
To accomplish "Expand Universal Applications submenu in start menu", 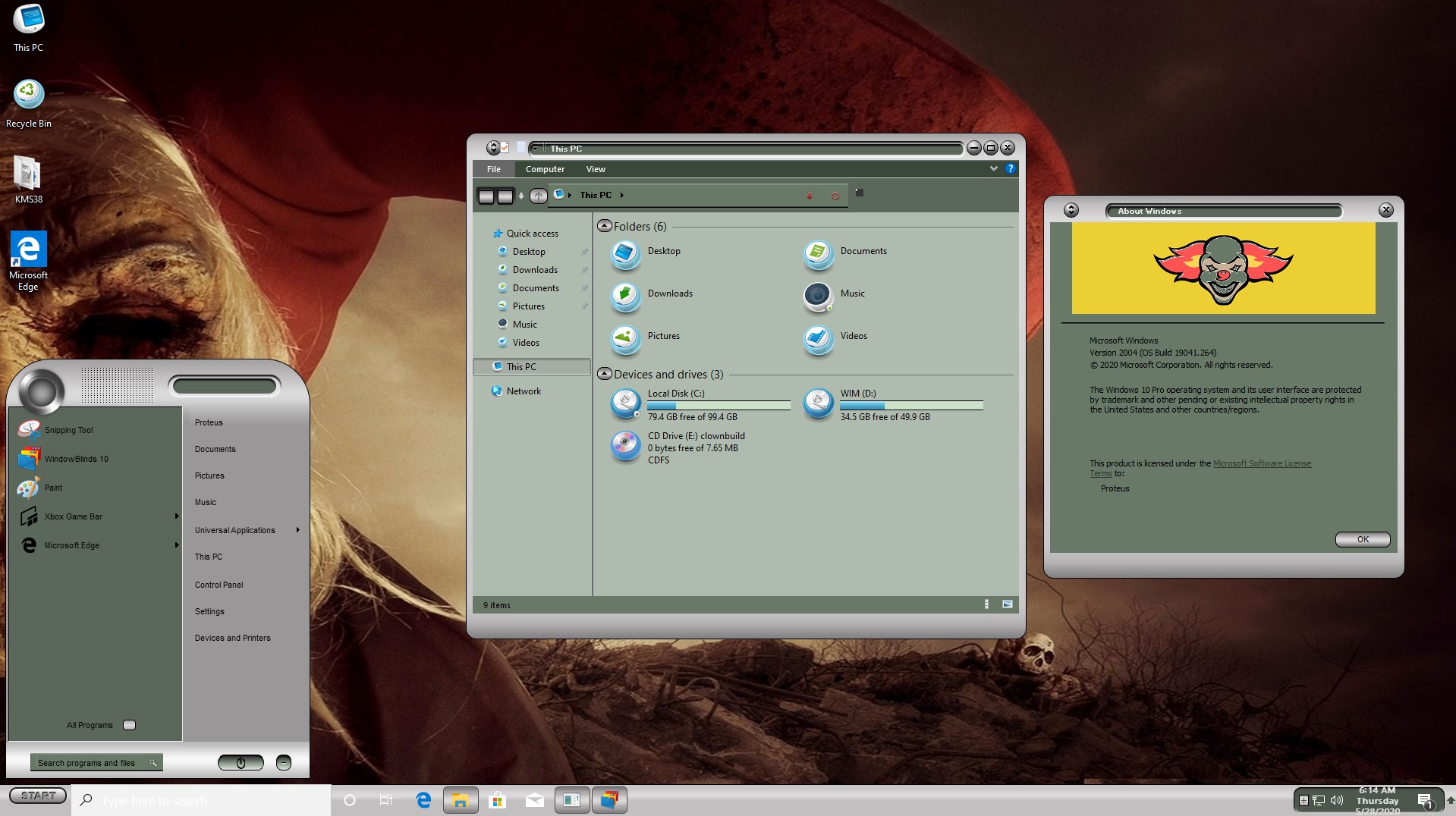I will pyautogui.click(x=298, y=530).
